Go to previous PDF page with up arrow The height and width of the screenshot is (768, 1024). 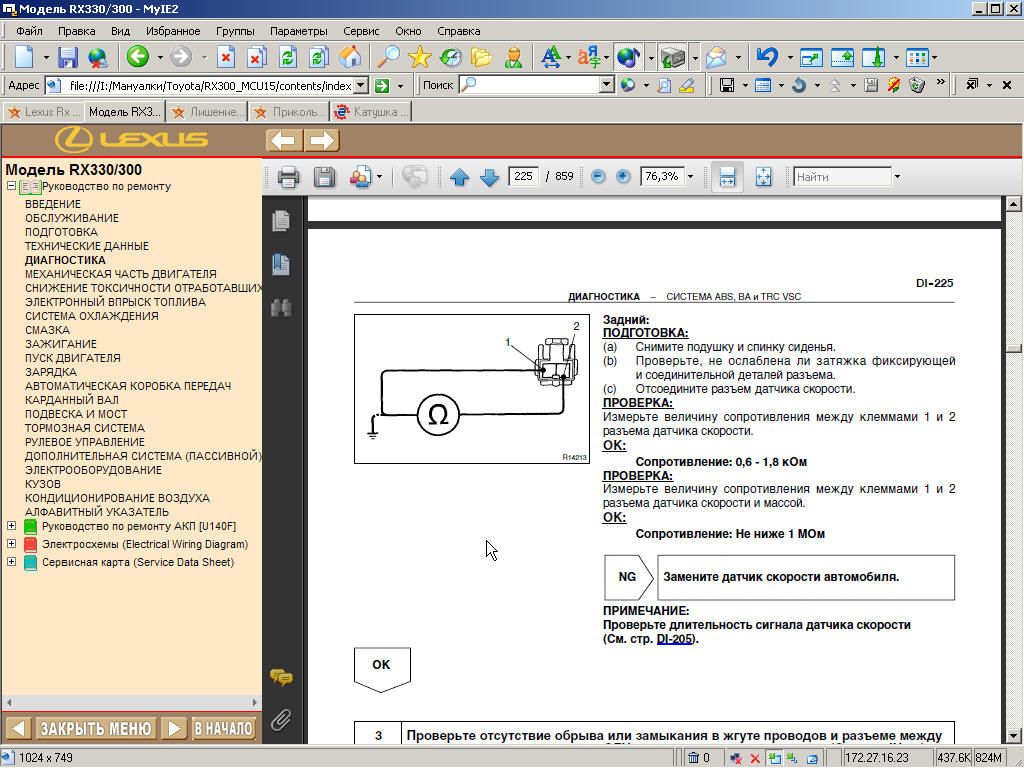click(459, 177)
